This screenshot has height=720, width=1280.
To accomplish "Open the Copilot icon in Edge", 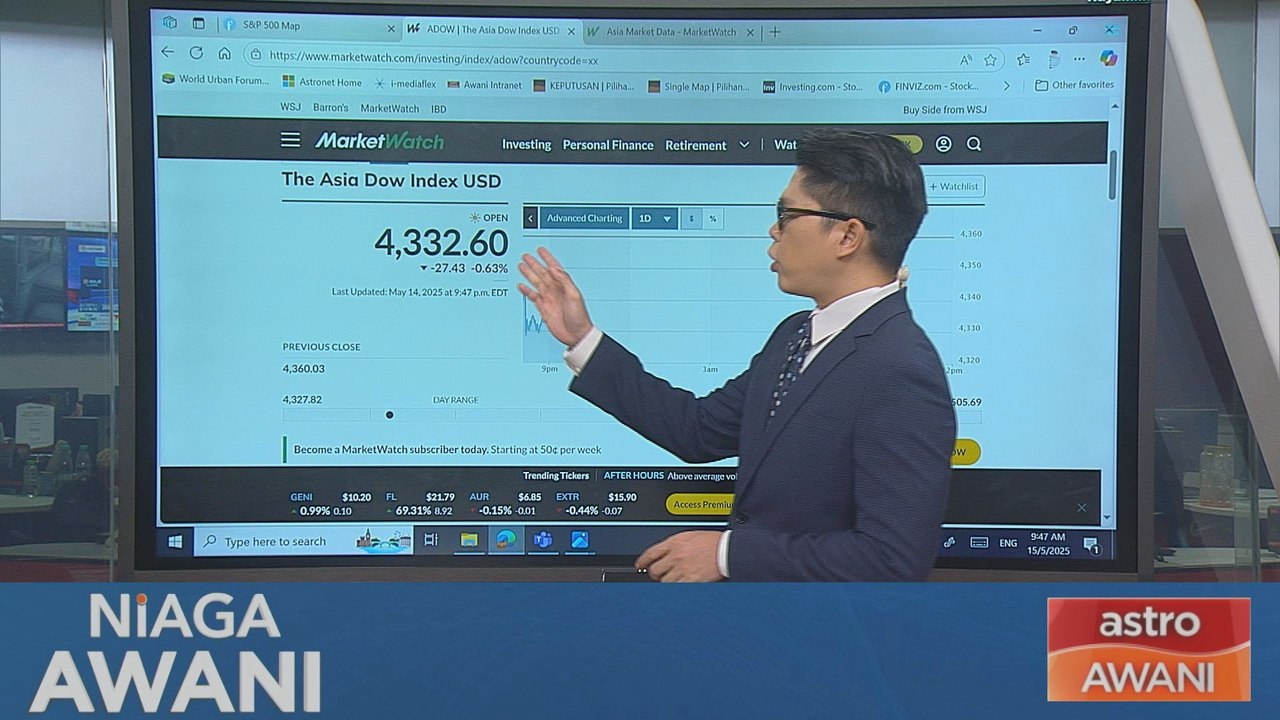I will [1108, 58].
